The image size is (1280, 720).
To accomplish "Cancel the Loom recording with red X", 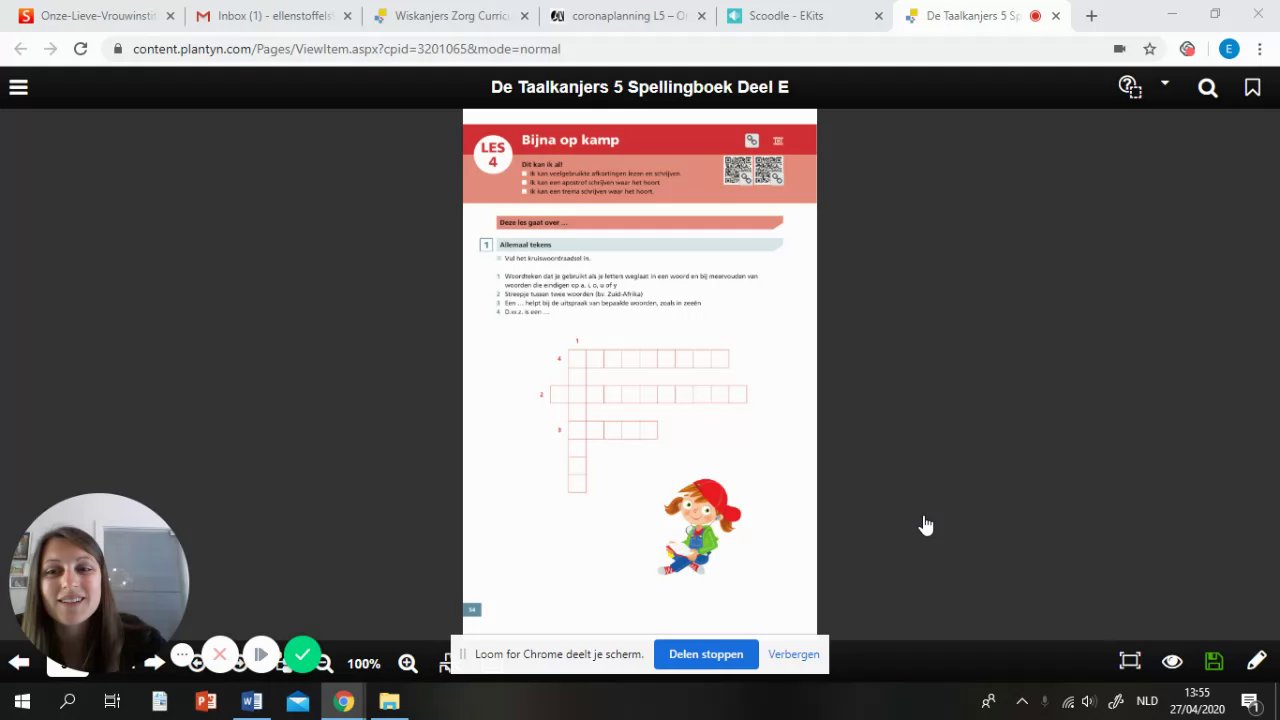I will [x=220, y=655].
